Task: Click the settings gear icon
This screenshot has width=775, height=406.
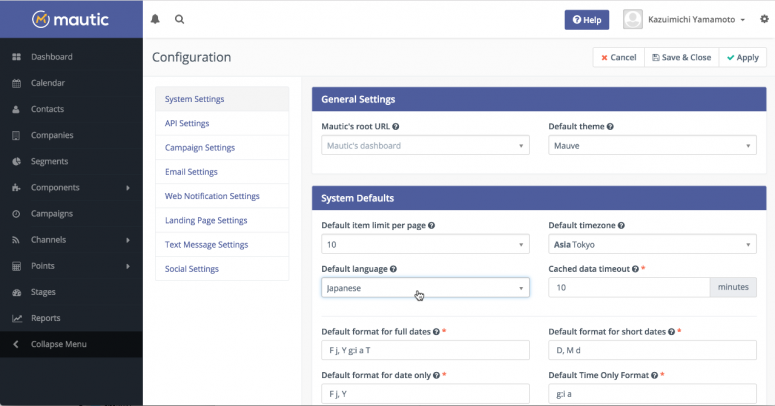Action: coord(764,19)
